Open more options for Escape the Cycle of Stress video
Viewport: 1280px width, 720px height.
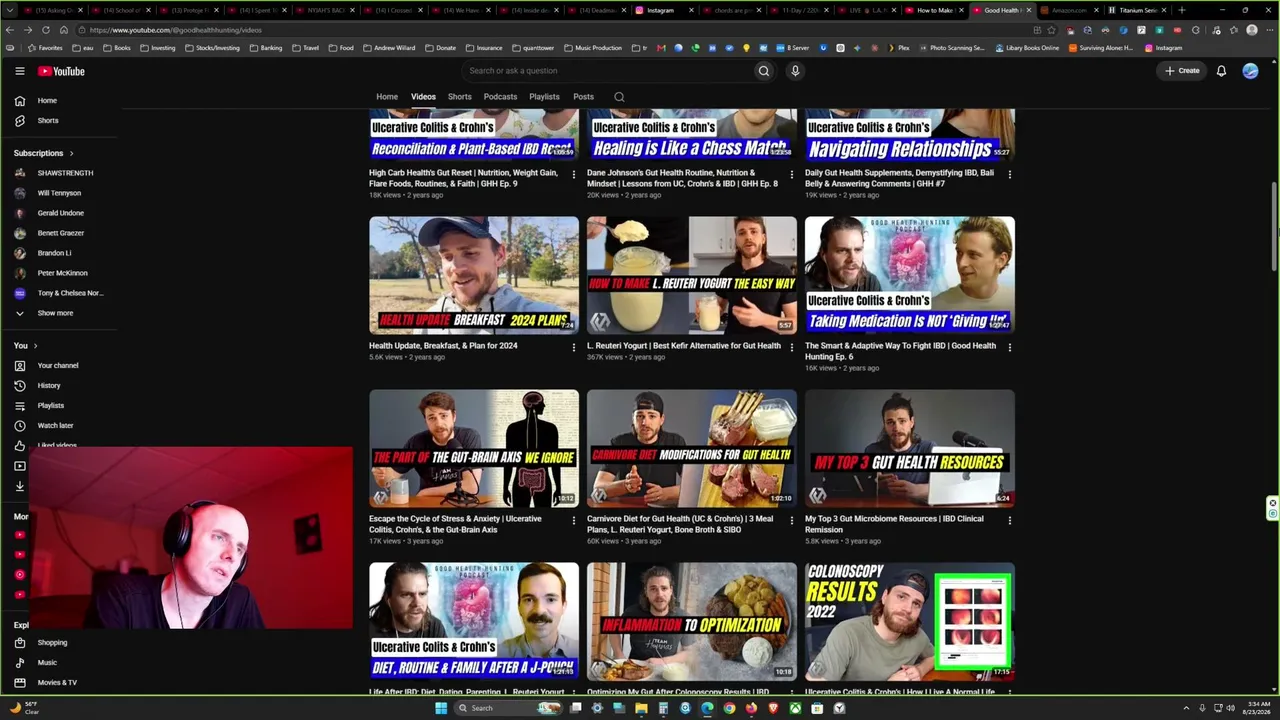(573, 520)
